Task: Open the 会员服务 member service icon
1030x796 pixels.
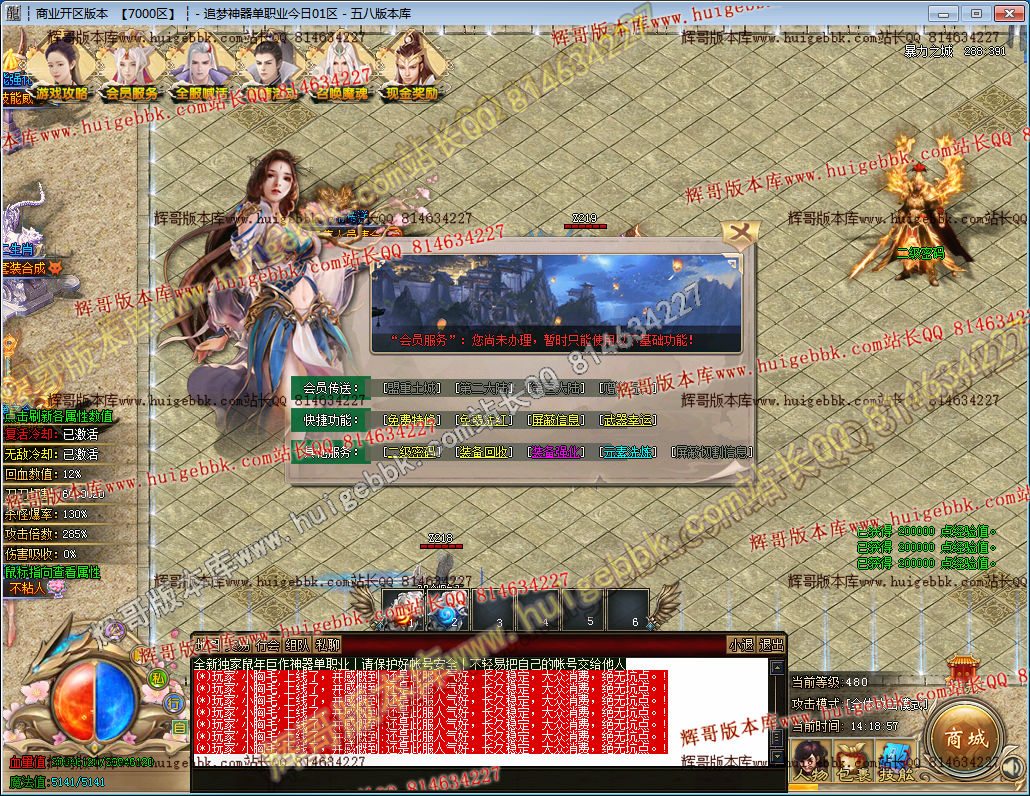Action: [x=131, y=69]
